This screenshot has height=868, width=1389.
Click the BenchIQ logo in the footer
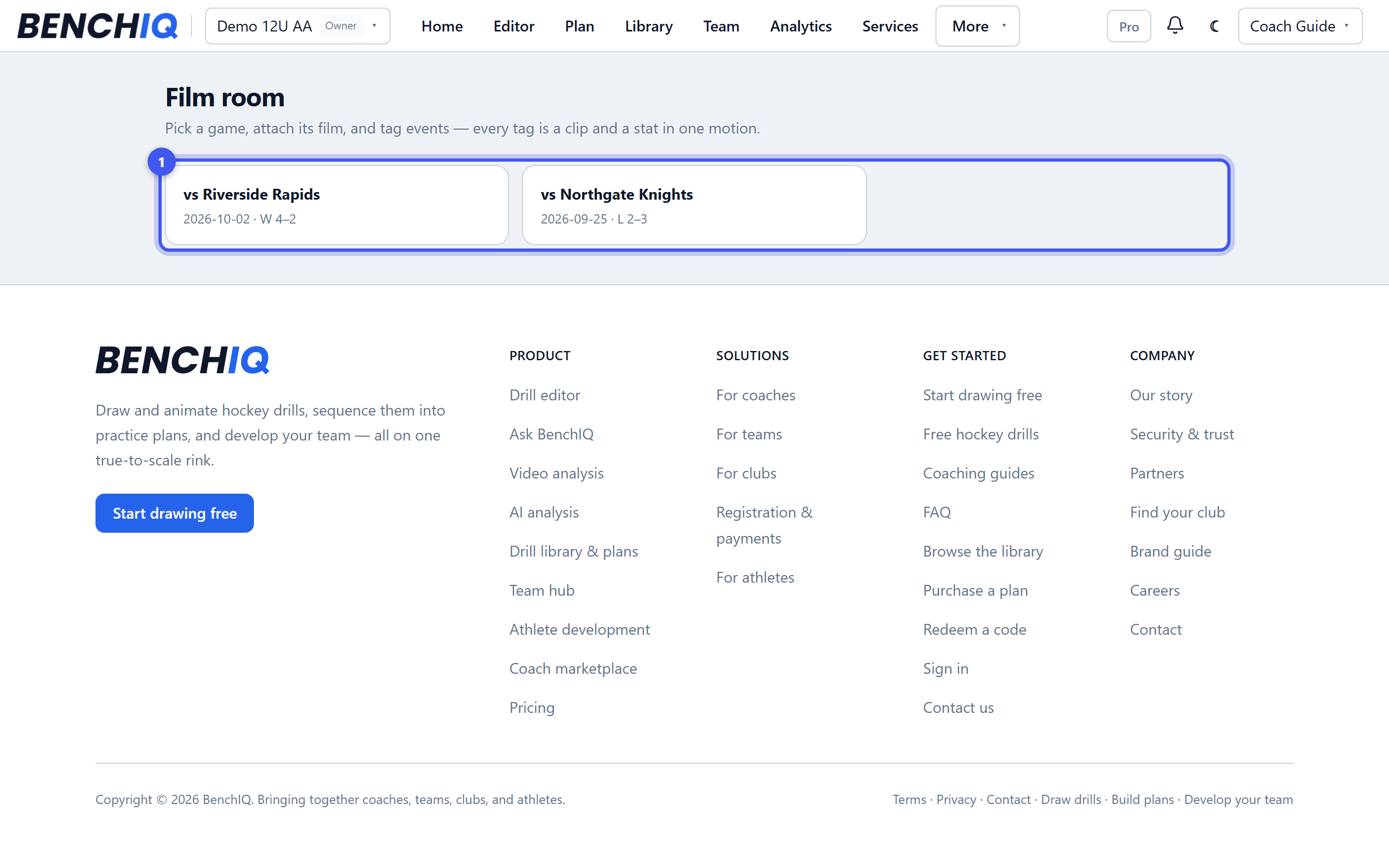click(182, 360)
